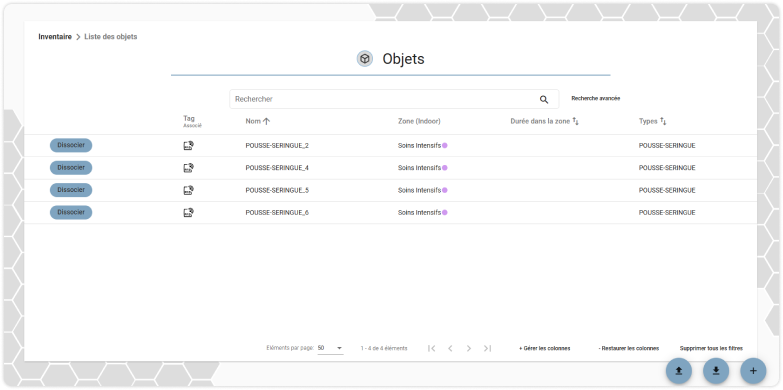Click the plus add-object button

753,371
